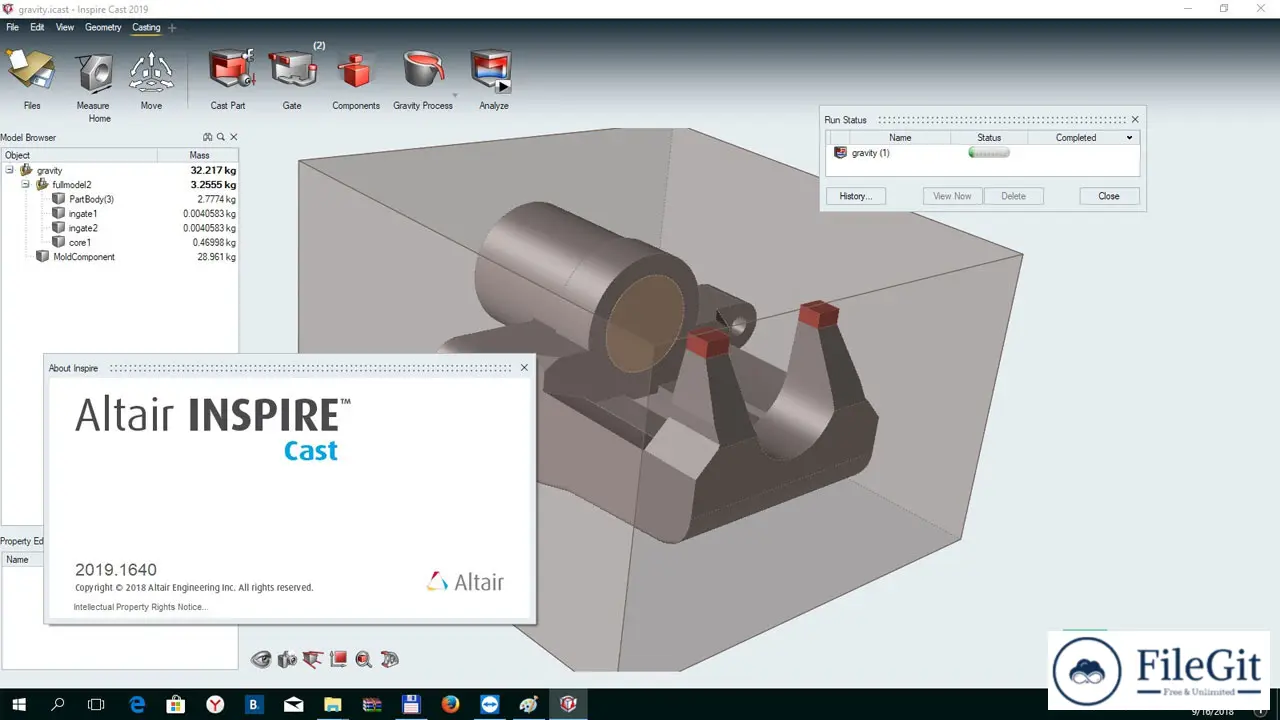This screenshot has width=1280, height=720.
Task: Click the search magnifier in Model Browser
Action: pyautogui.click(x=221, y=137)
